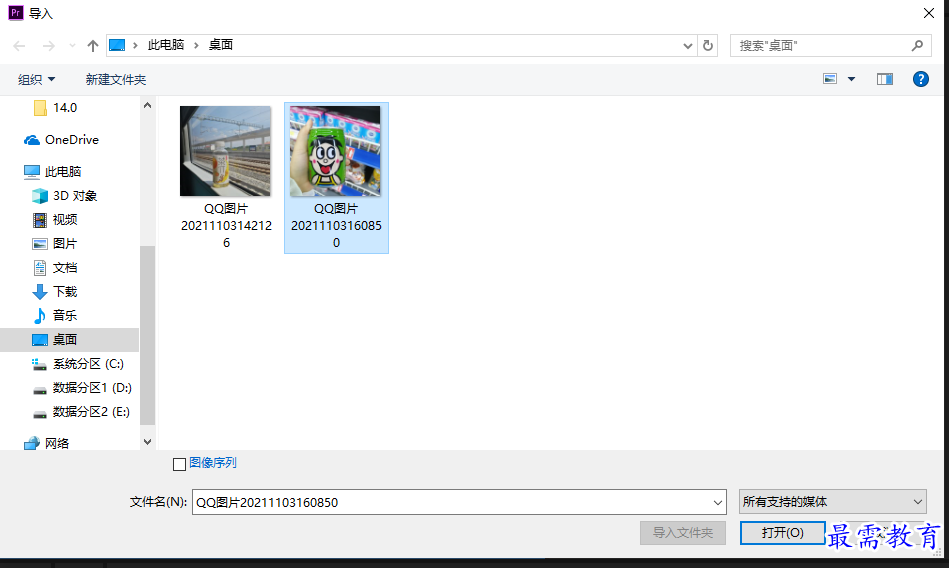This screenshot has width=949, height=568.
Task: Change view layout icon
Action: [x=830, y=79]
